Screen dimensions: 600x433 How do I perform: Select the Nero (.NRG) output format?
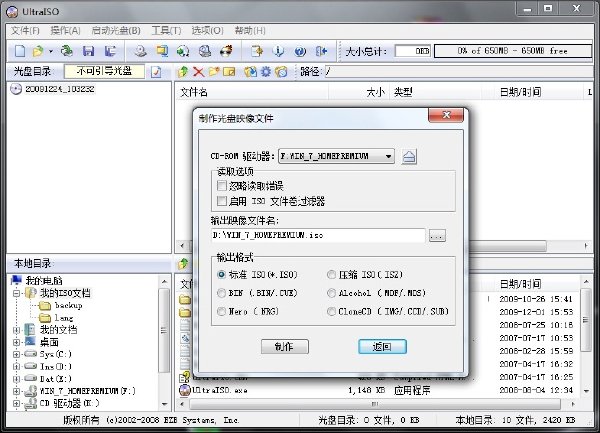(222, 311)
